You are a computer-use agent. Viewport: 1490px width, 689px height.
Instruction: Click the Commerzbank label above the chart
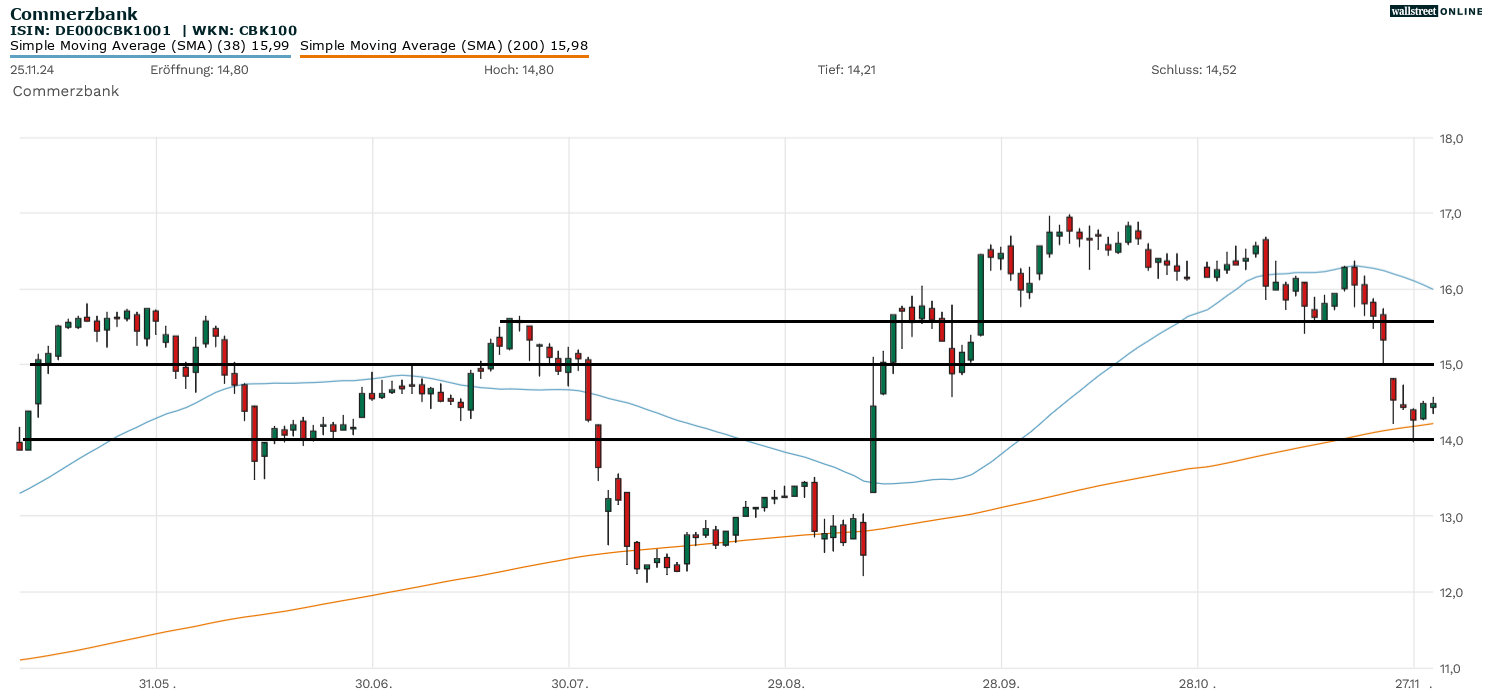[x=65, y=91]
